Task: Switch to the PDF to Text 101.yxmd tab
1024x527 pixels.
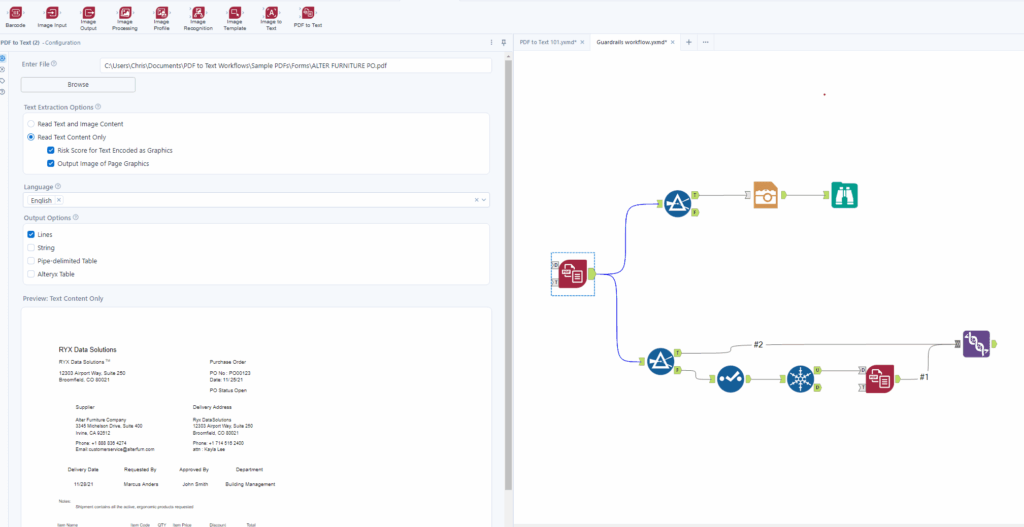Action: pyautogui.click(x=546, y=42)
